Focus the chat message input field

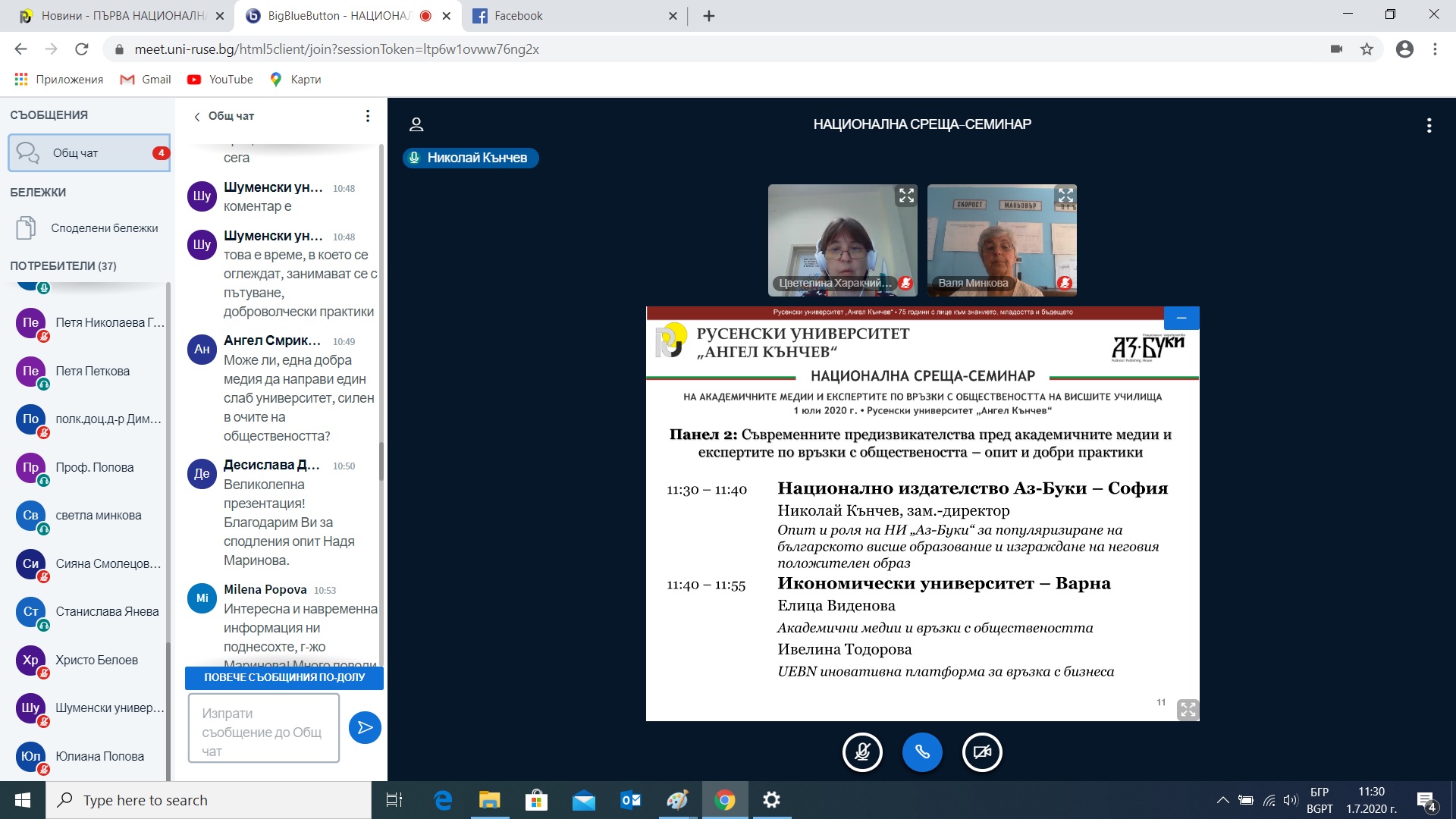click(x=263, y=728)
